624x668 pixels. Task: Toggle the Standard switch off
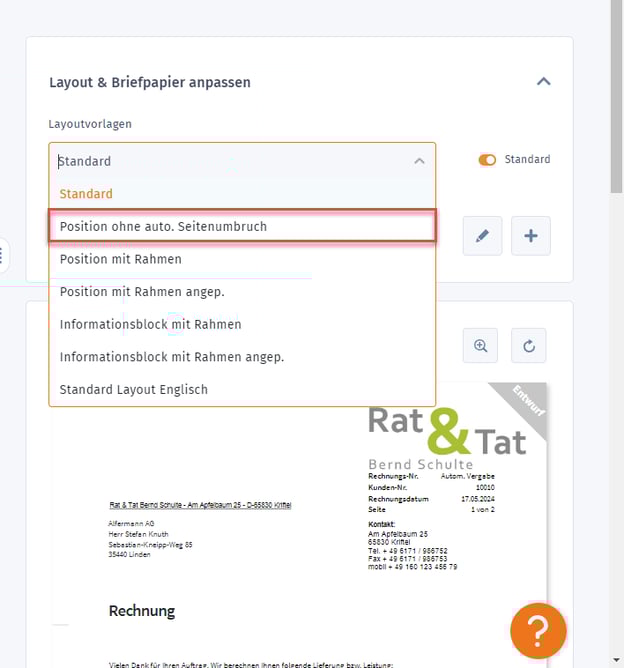click(x=487, y=160)
